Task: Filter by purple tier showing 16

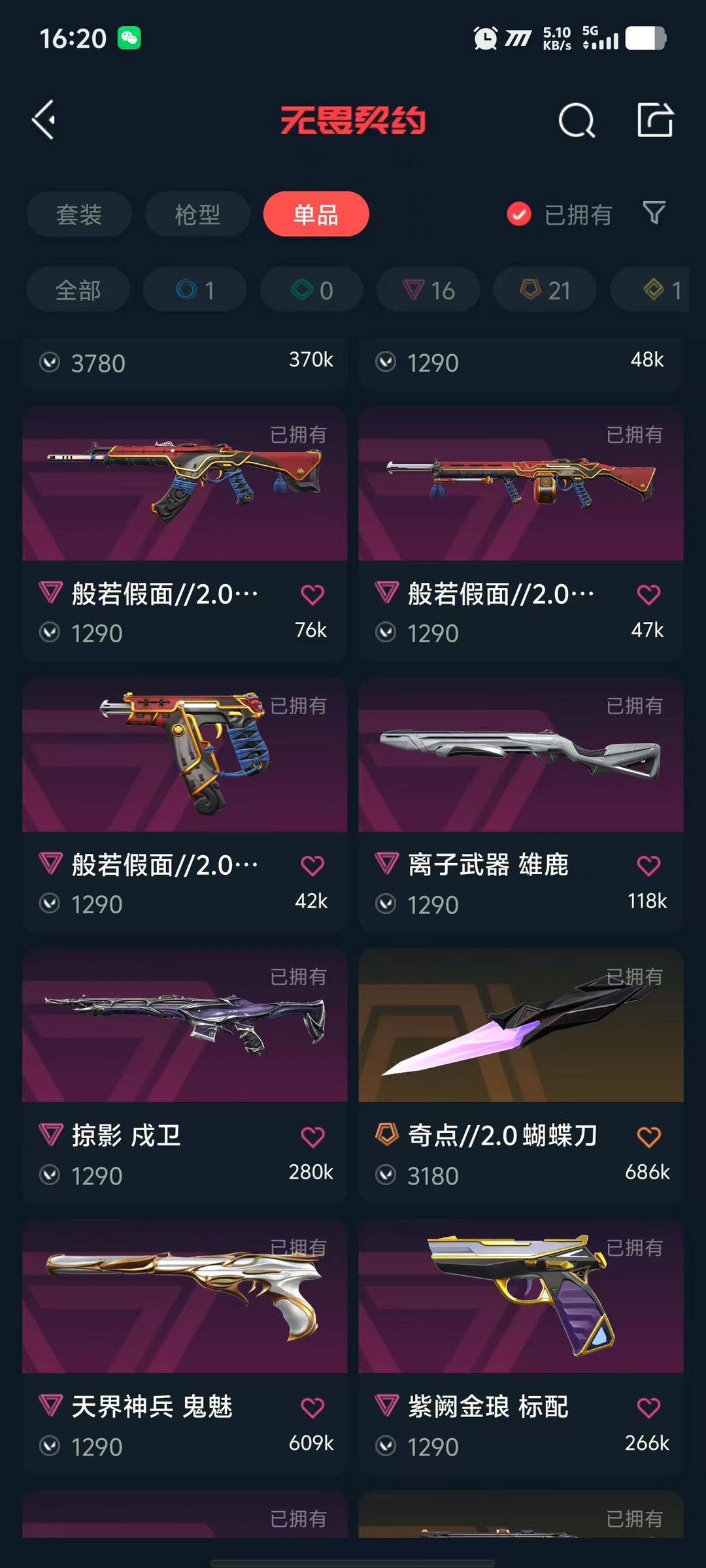Action: (x=428, y=289)
